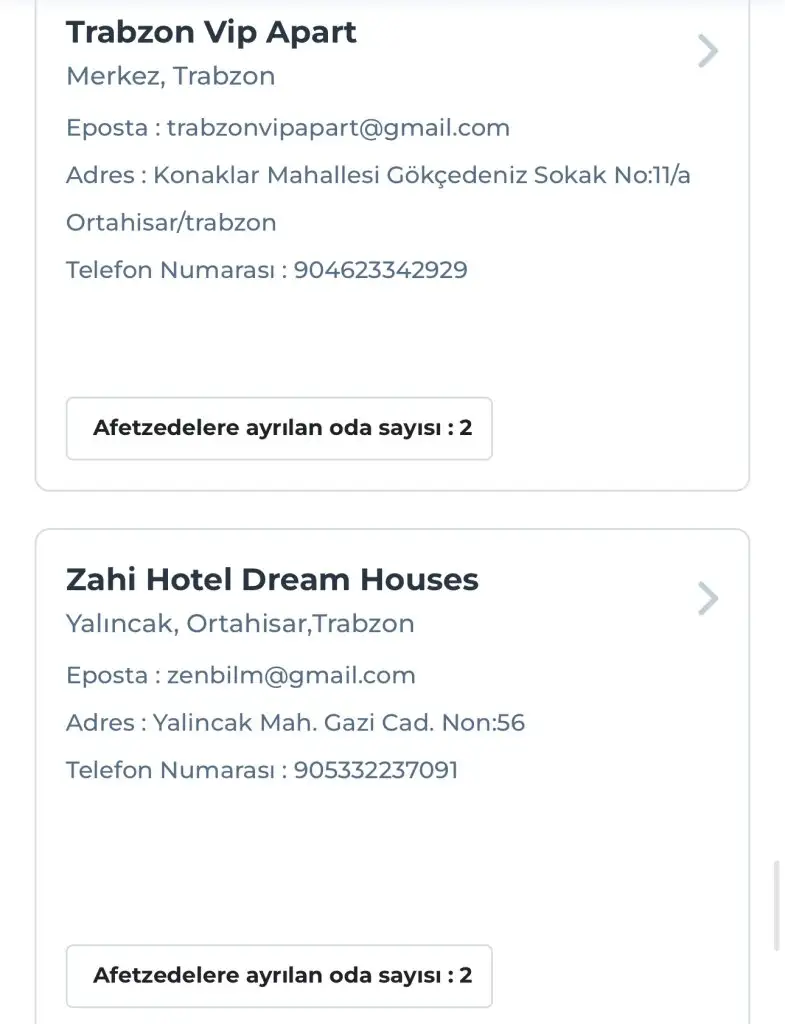Click the gap between the two hotel cards
Screen dimensions: 785x1024
[x=390, y=510]
